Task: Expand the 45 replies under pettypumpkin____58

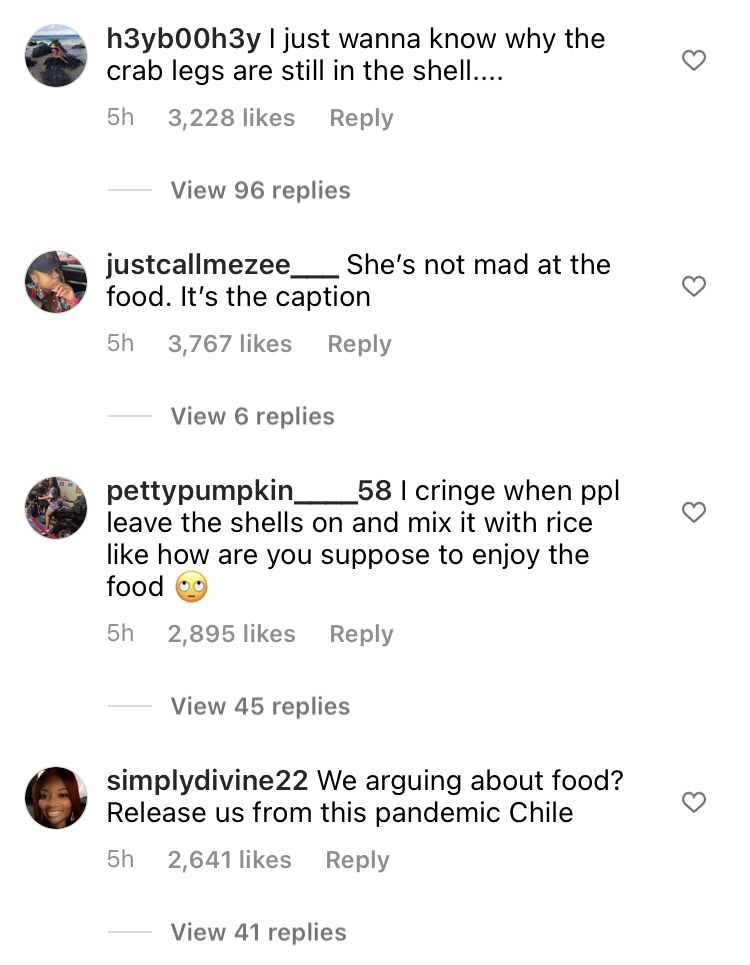Action: click(x=260, y=706)
